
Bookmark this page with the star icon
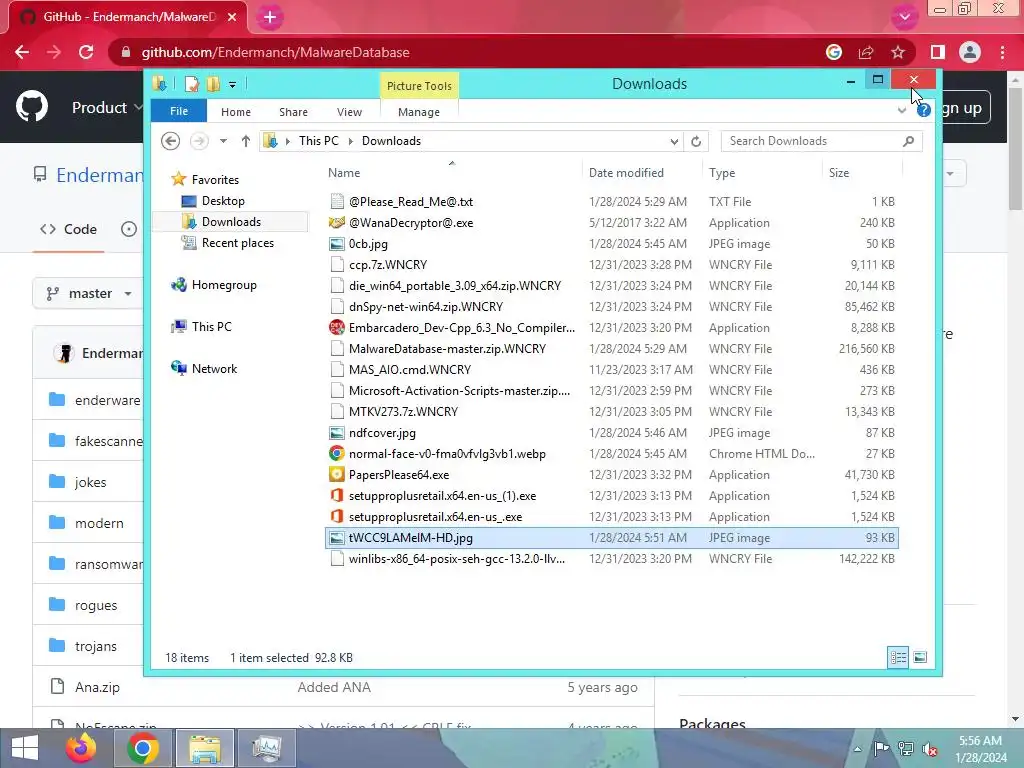[x=898, y=52]
